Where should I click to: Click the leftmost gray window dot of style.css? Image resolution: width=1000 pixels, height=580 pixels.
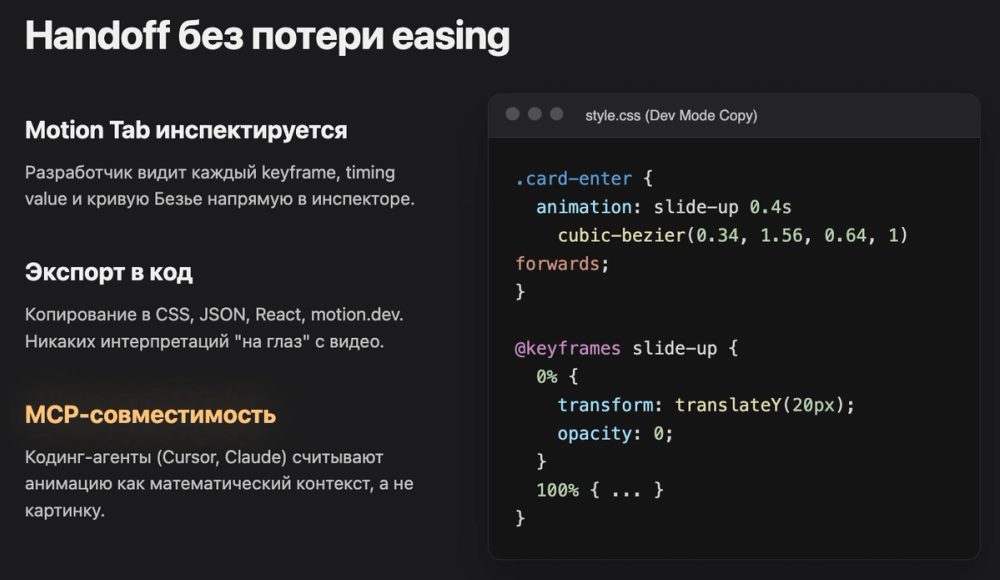click(512, 114)
